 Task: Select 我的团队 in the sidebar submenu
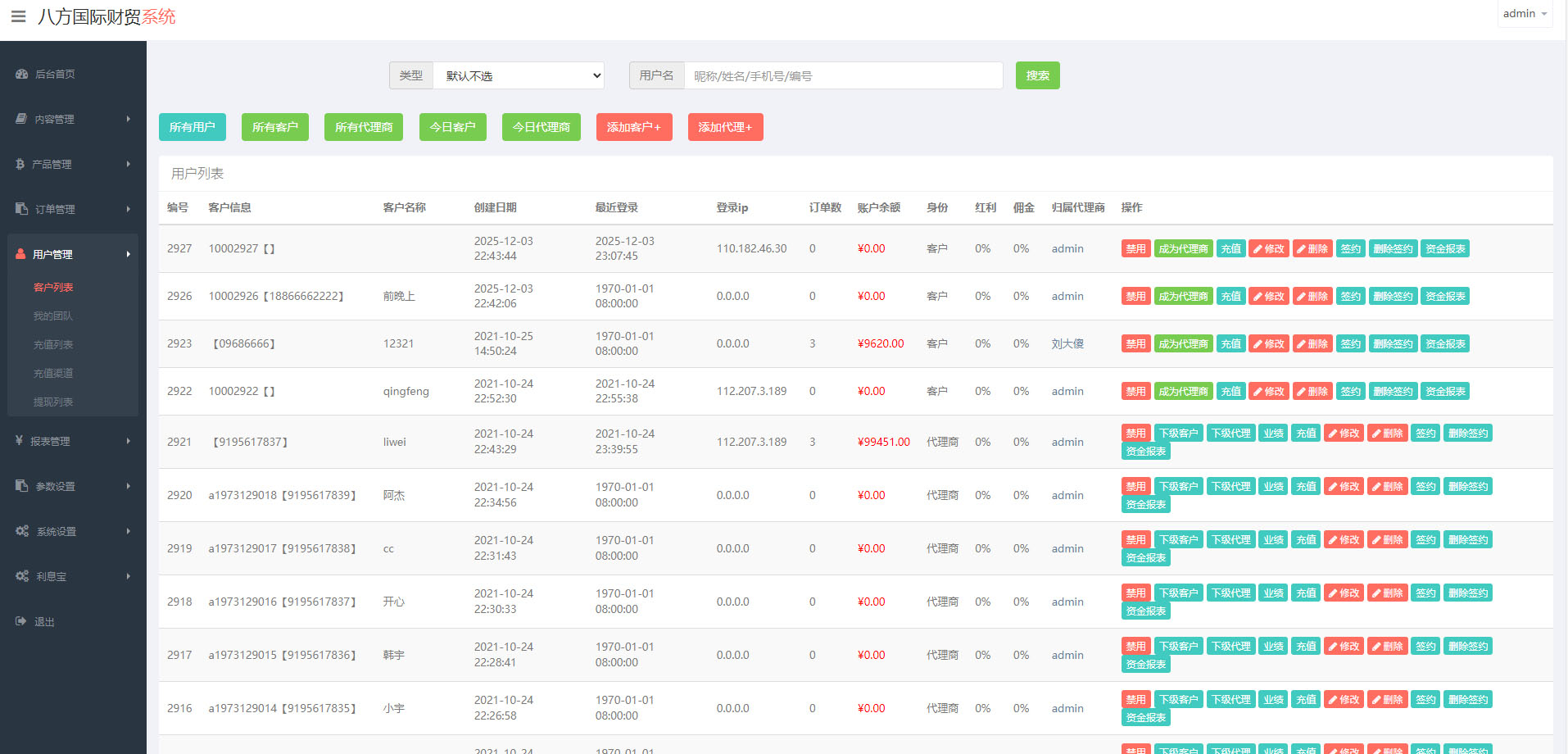click(52, 316)
